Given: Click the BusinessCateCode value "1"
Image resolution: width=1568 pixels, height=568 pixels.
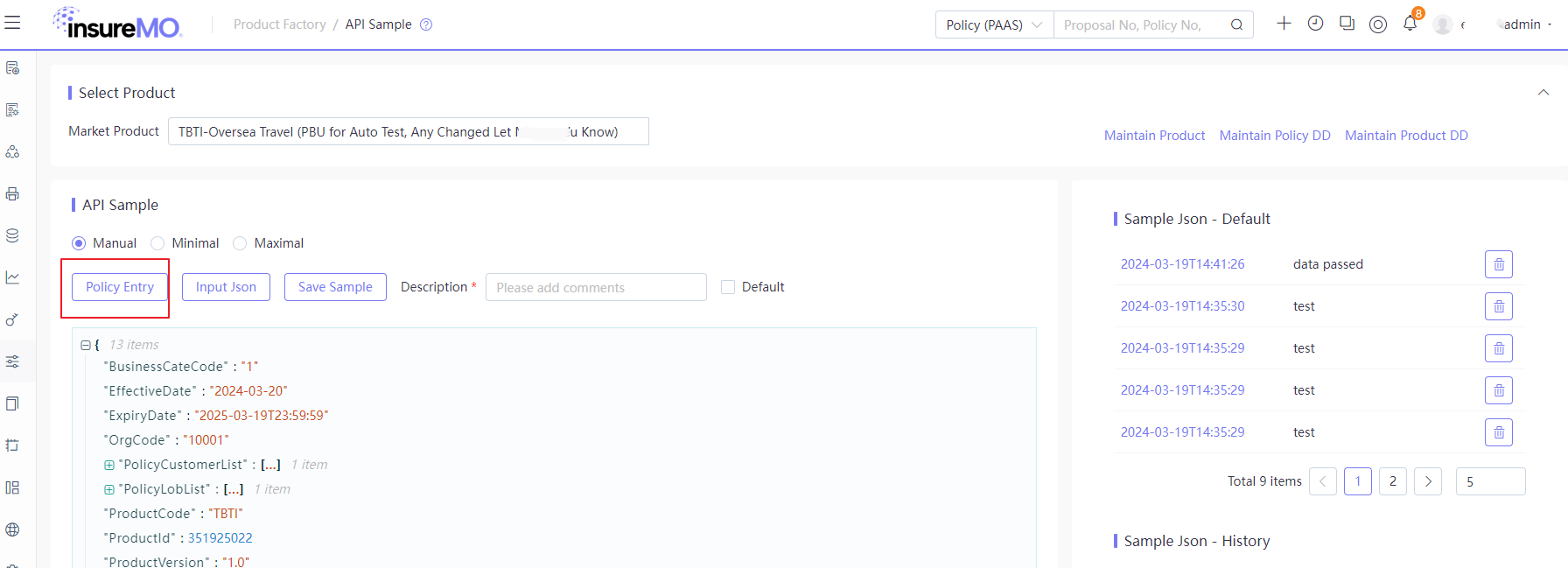Looking at the screenshot, I should point(249,367).
